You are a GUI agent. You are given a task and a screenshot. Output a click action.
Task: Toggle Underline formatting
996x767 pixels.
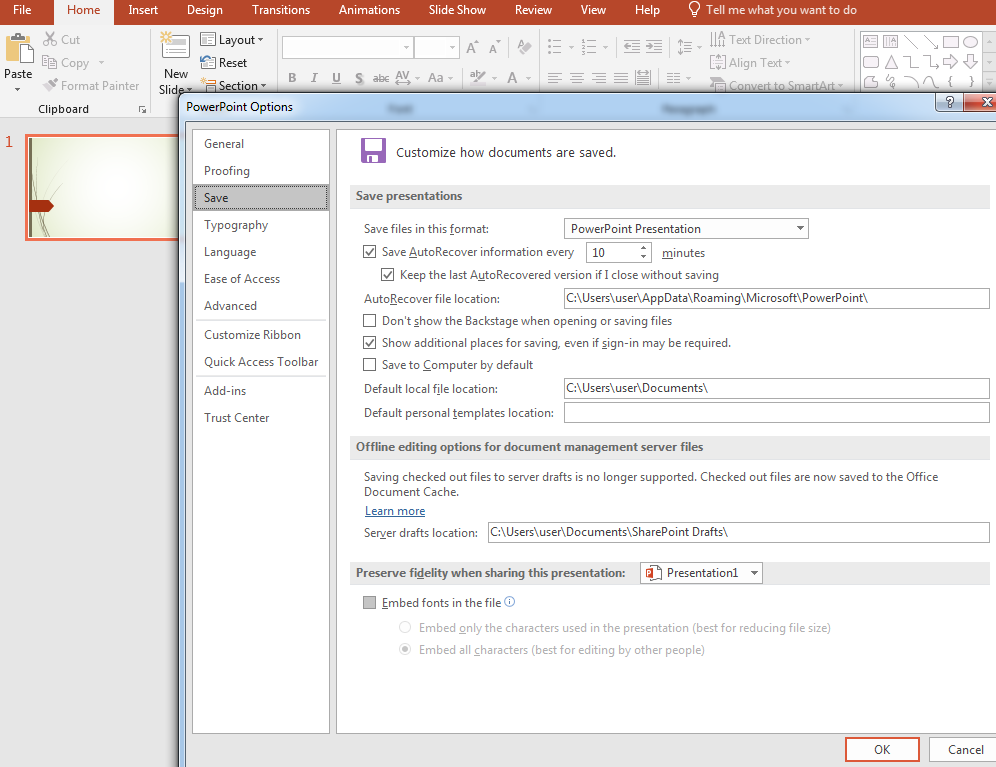coord(336,78)
